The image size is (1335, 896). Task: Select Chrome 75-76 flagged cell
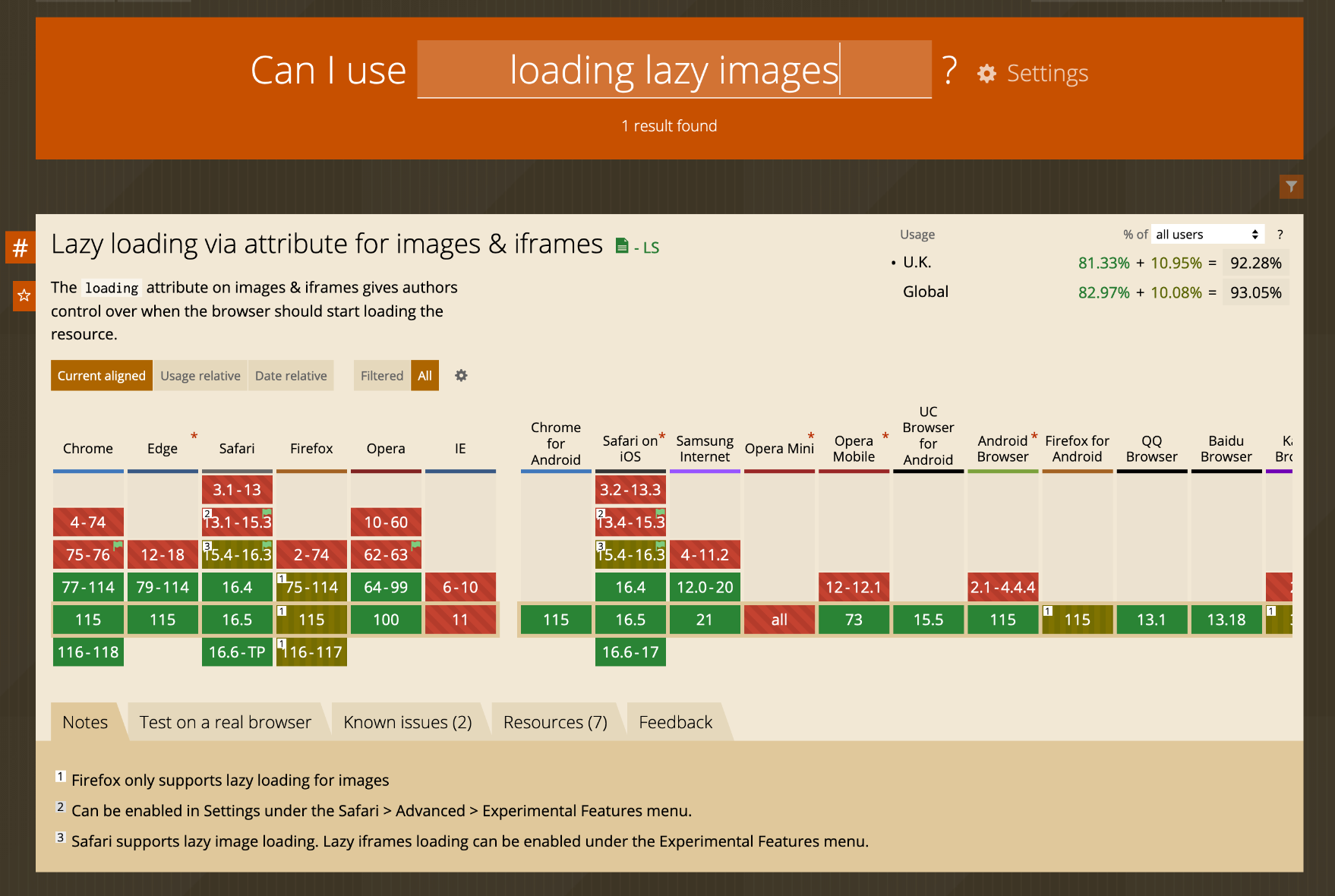[88, 555]
